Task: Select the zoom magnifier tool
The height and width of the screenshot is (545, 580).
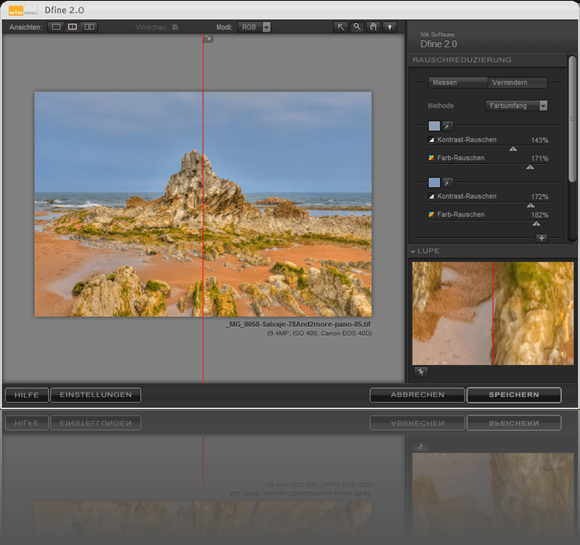Action: [x=357, y=27]
